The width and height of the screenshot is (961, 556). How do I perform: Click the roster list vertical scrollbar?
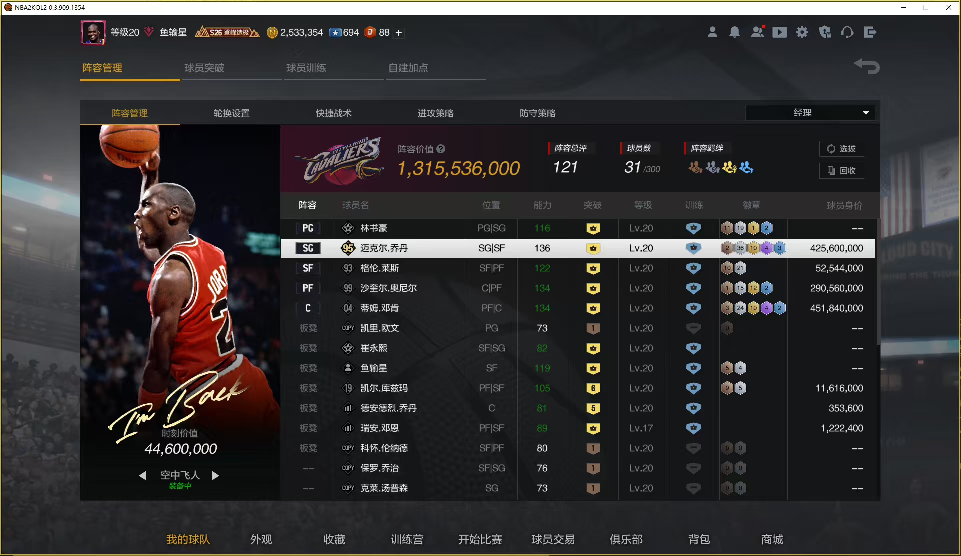pyautogui.click(x=878, y=282)
